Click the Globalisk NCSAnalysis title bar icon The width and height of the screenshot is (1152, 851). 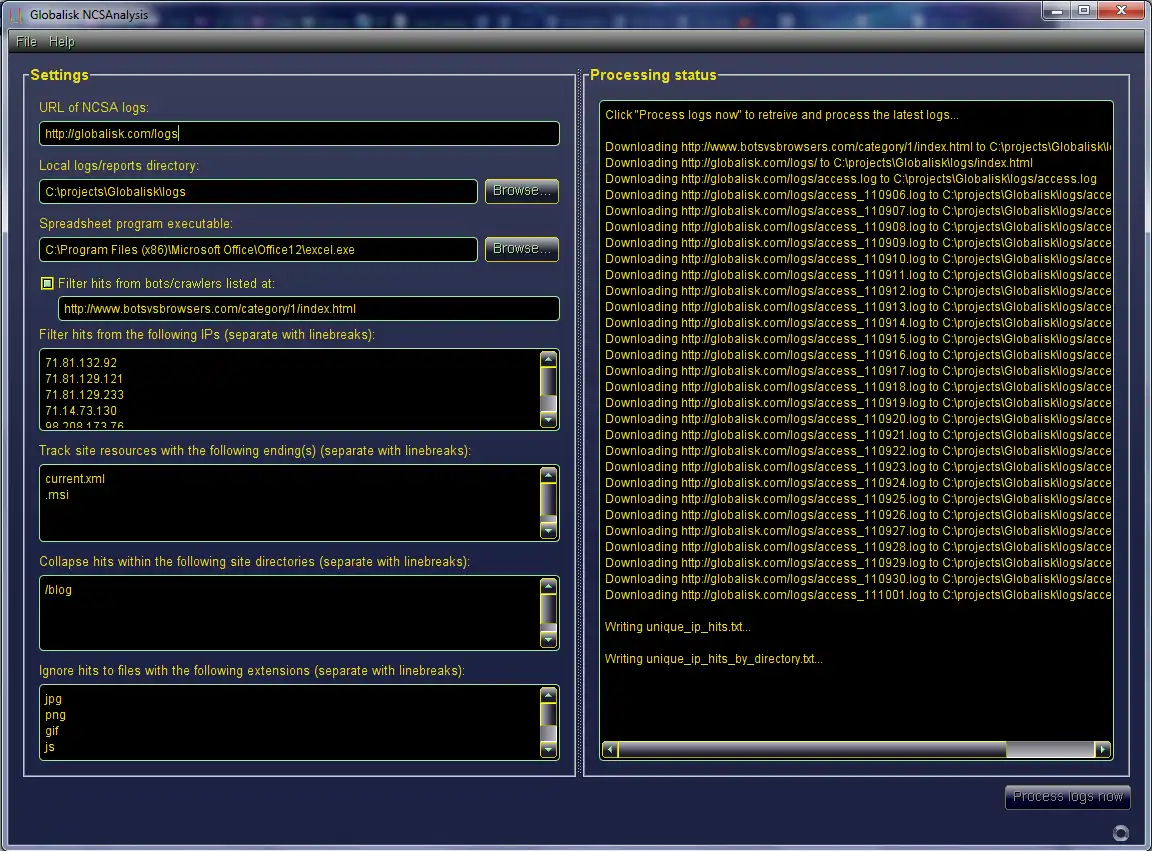pos(16,15)
